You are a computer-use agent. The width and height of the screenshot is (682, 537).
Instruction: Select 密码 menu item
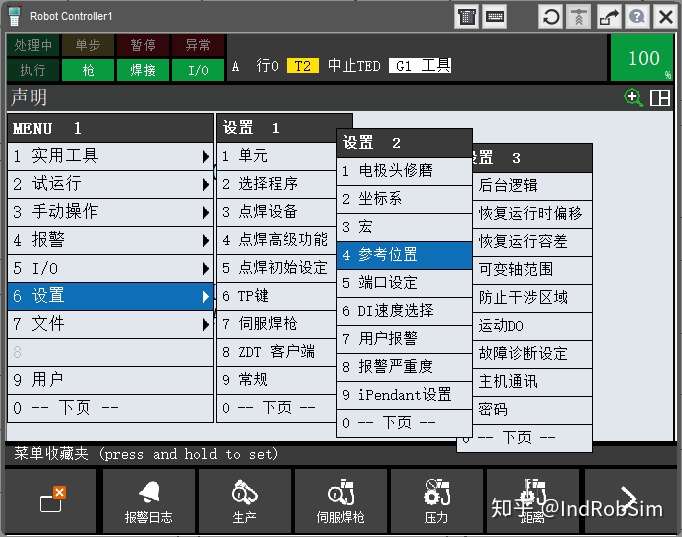click(532, 410)
